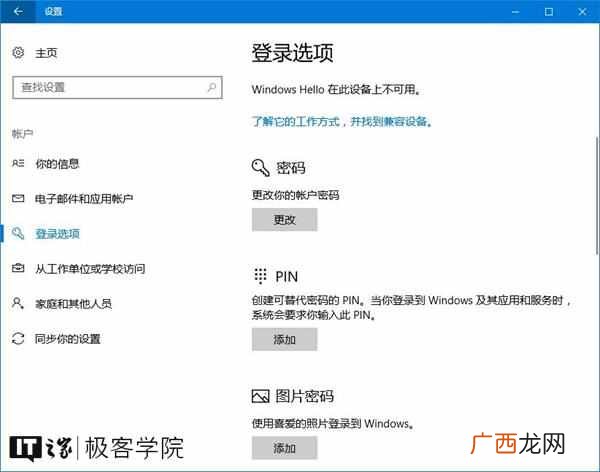
Task: Click the briefcase icon for 从工作单位或学校访问
Action: coord(18,268)
